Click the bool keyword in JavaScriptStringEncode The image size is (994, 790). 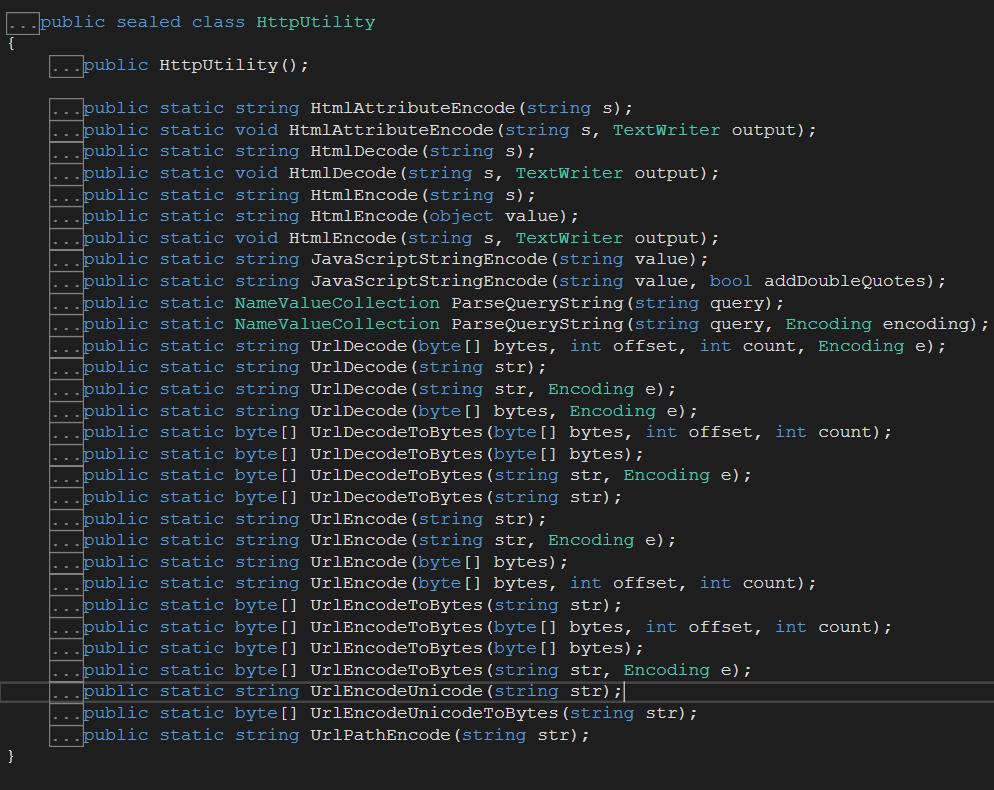point(730,281)
